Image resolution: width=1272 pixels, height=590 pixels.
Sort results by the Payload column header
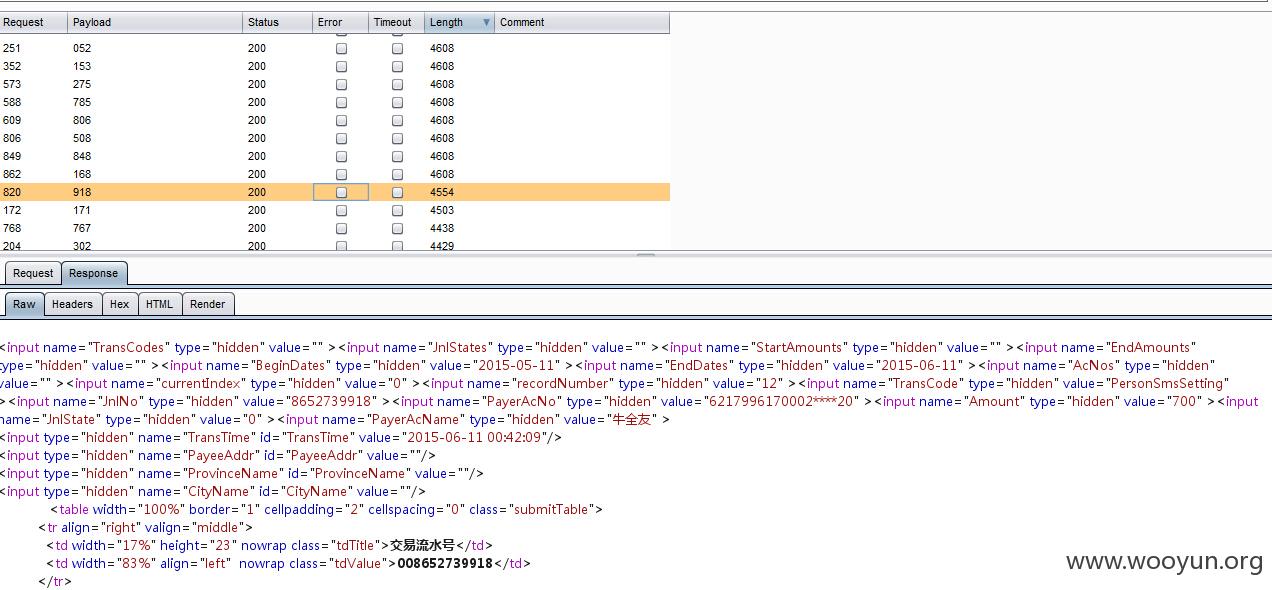[x=155, y=22]
